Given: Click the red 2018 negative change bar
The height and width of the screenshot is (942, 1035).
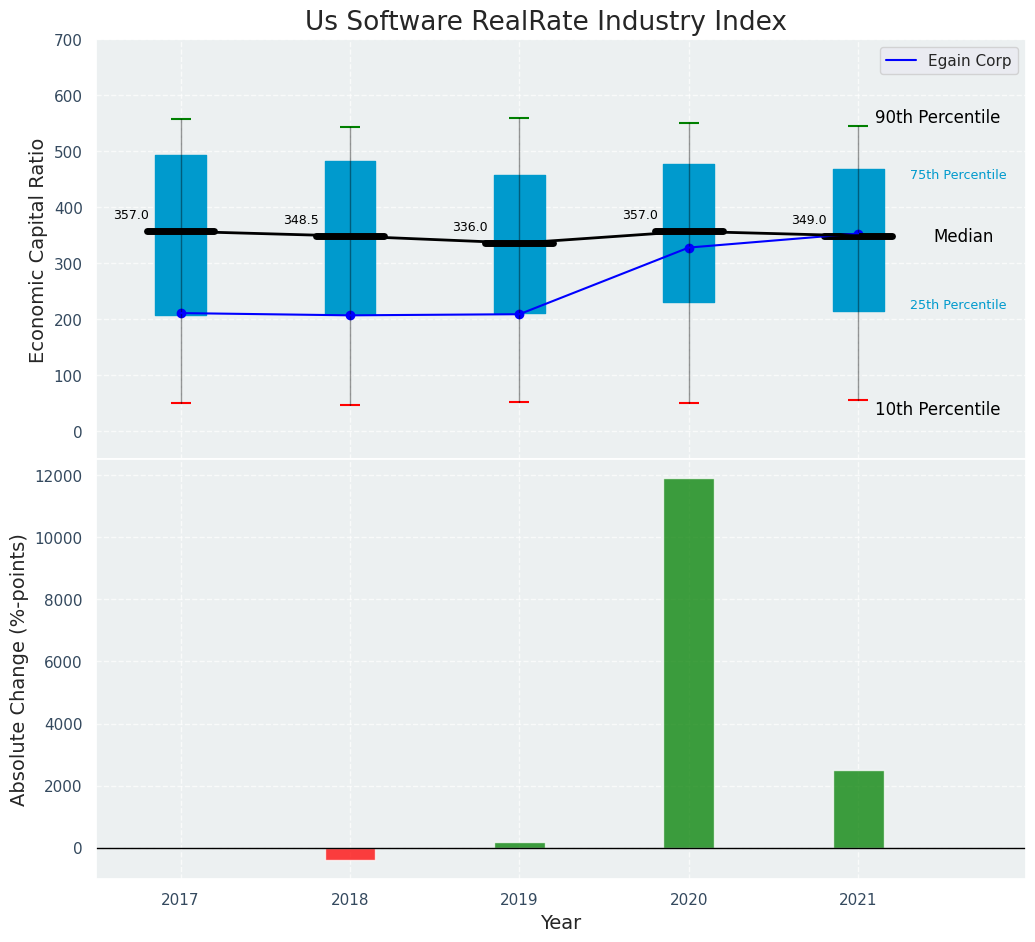Looking at the screenshot, I should [x=350, y=854].
